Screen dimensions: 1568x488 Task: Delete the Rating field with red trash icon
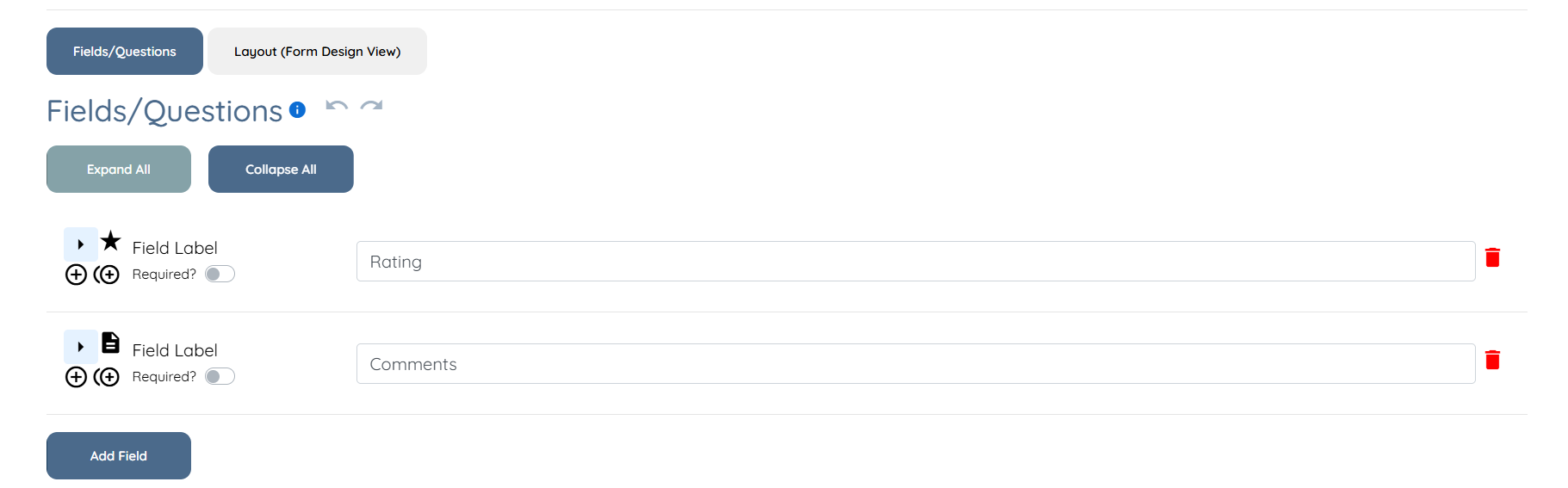(1492, 257)
